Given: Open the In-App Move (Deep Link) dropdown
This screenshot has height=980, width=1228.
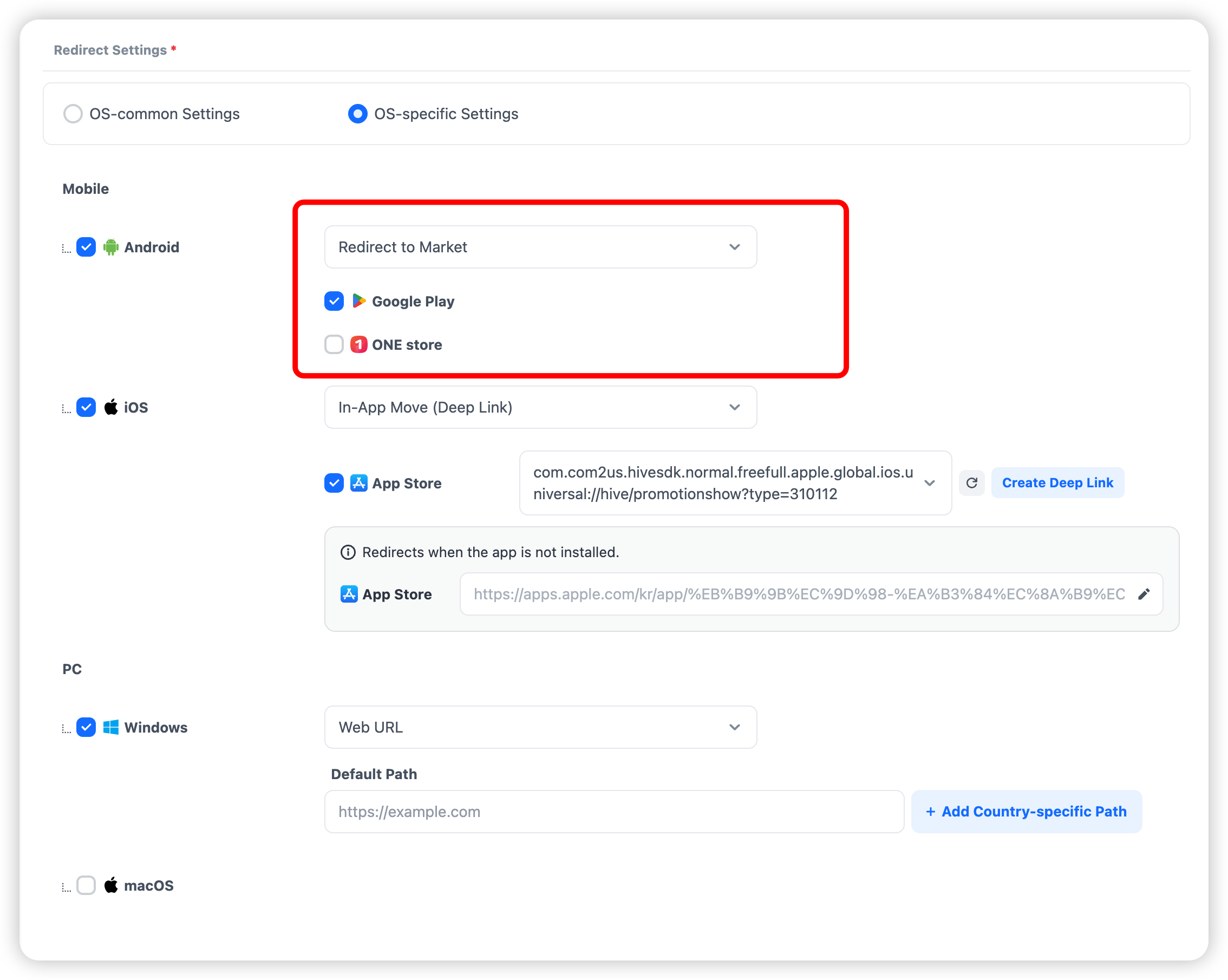Looking at the screenshot, I should click(540, 407).
